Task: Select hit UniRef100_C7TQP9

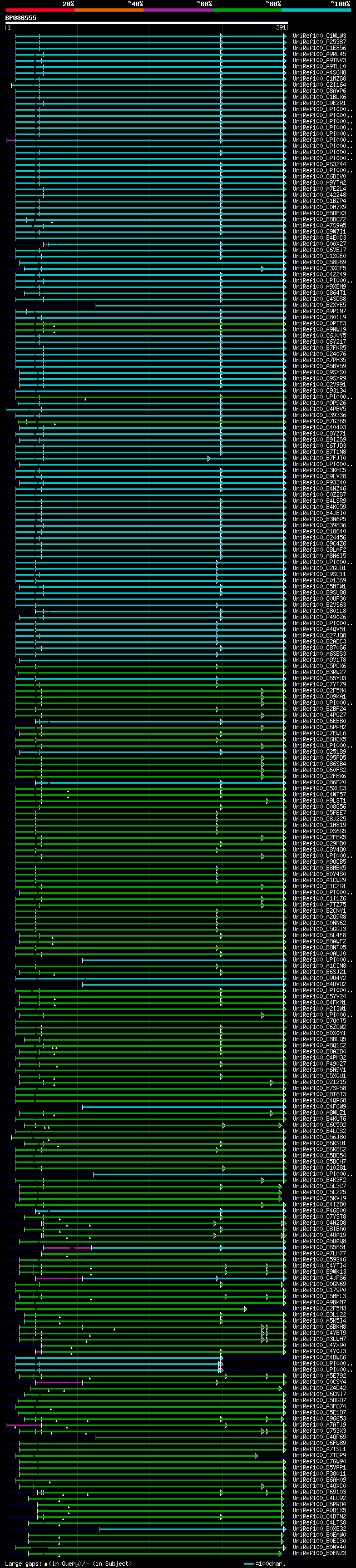Action: point(319,1456)
